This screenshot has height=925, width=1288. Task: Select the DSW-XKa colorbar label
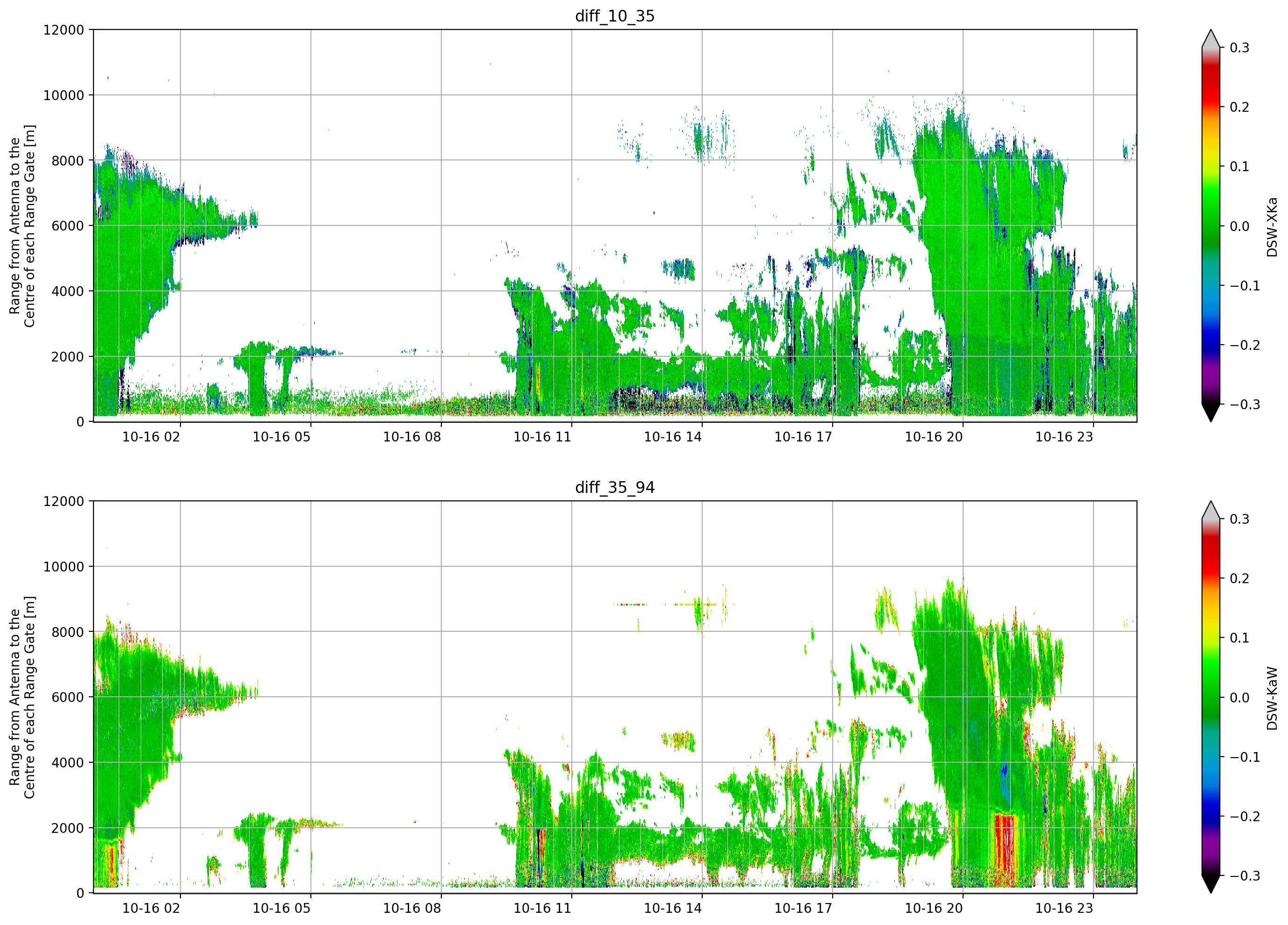1272,227
